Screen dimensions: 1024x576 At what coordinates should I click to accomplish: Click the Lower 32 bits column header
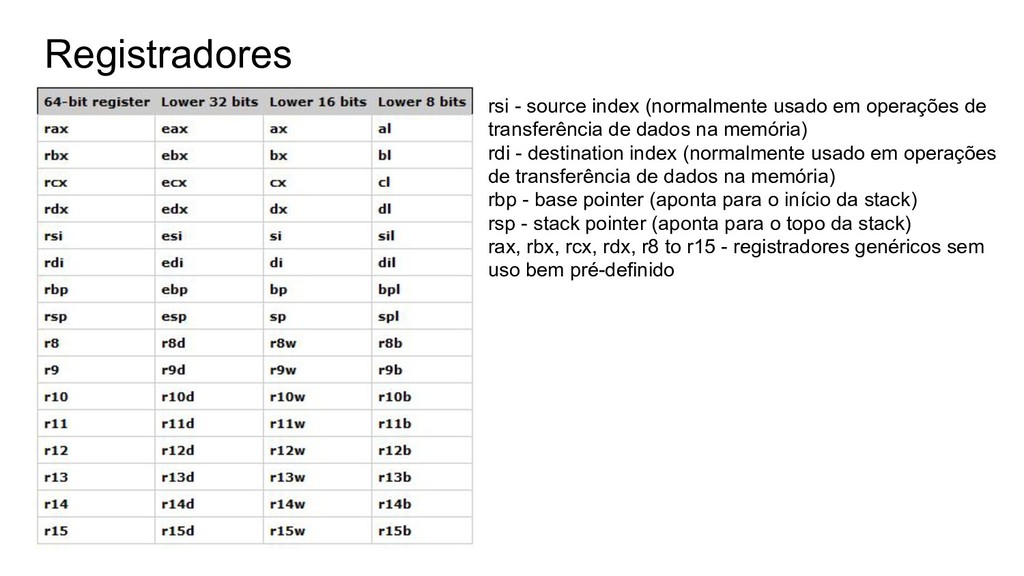(210, 102)
